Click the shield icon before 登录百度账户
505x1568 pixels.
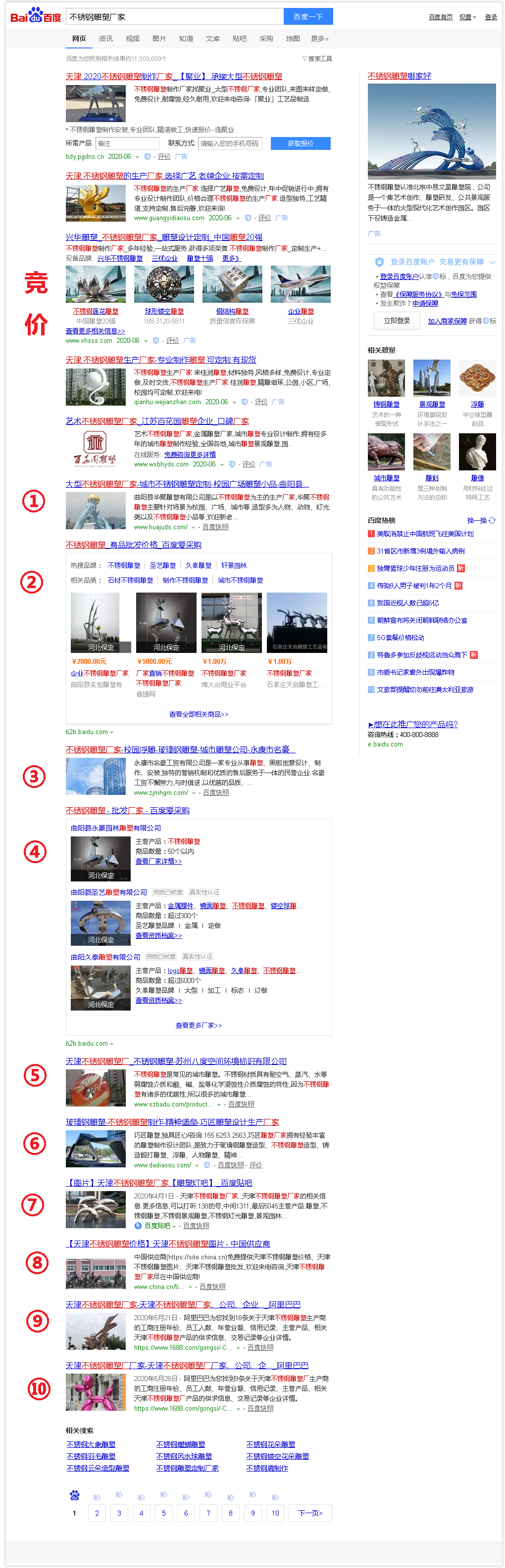coord(380,262)
